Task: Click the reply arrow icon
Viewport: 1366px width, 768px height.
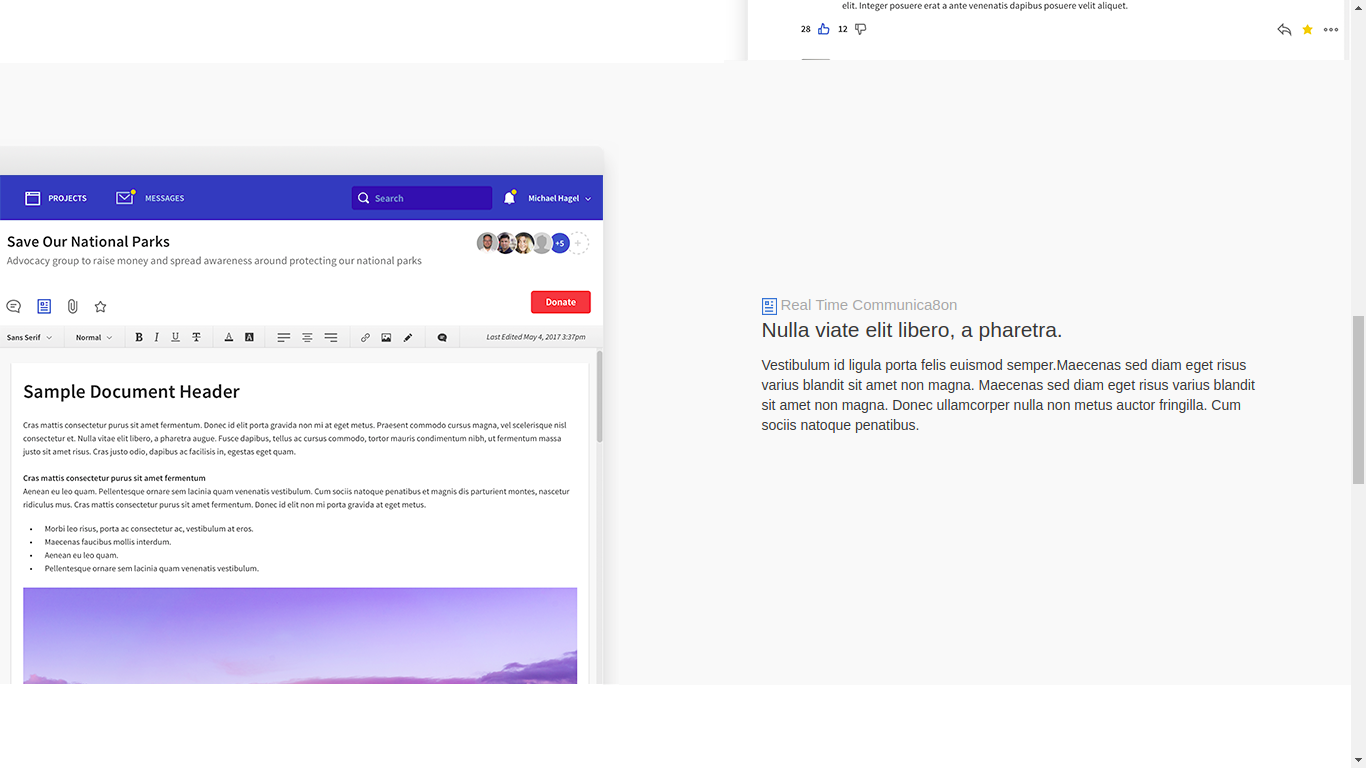Action: [x=1284, y=30]
